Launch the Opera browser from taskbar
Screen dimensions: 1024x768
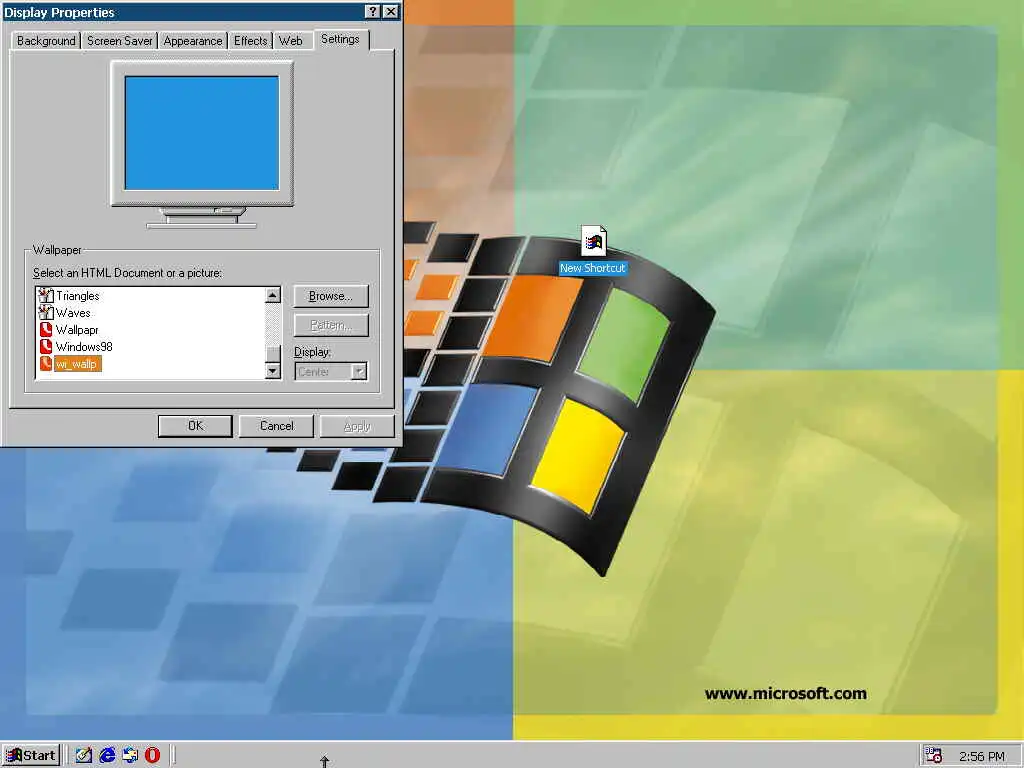(152, 756)
